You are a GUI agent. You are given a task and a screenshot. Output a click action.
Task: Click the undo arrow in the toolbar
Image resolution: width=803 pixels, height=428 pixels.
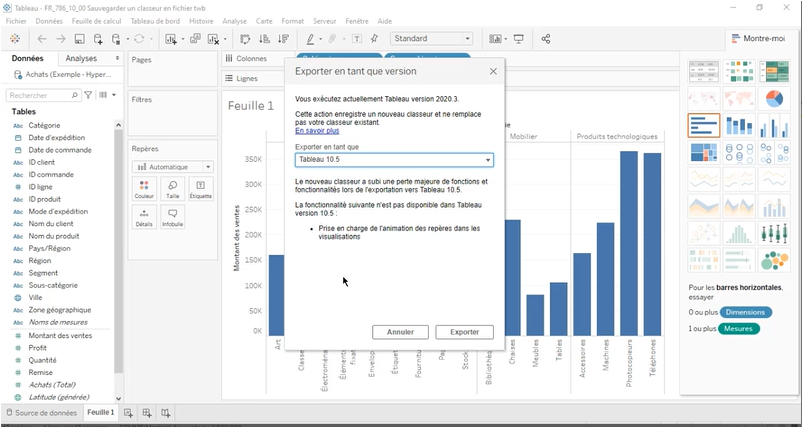(42, 39)
